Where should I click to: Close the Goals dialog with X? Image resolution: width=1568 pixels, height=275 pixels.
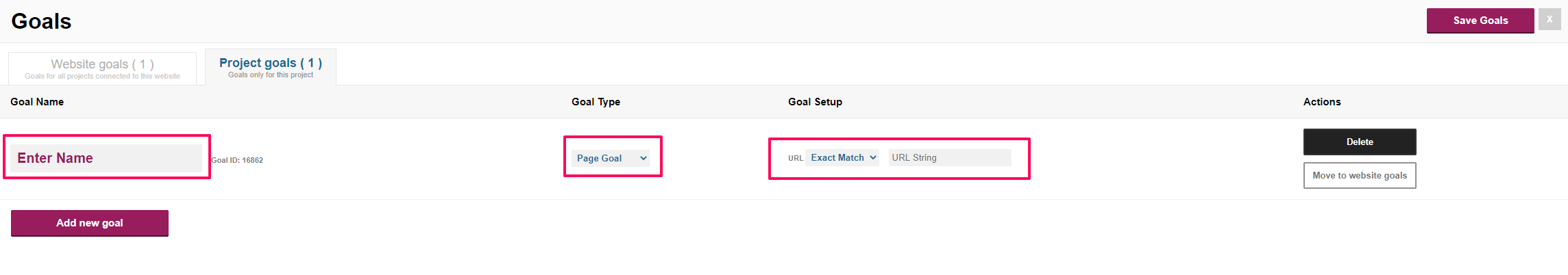click(1549, 19)
